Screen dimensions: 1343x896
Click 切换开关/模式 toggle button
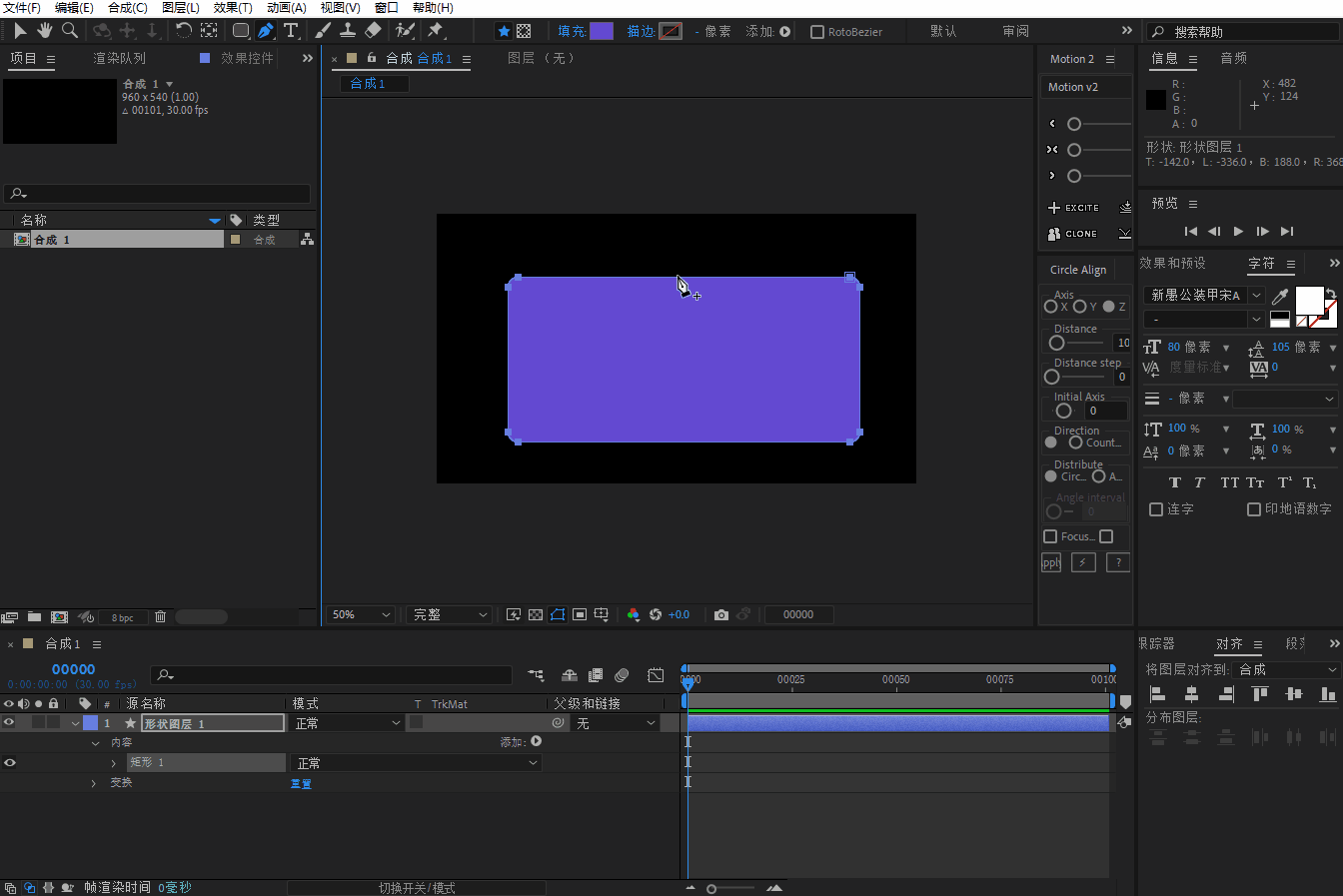(x=417, y=888)
